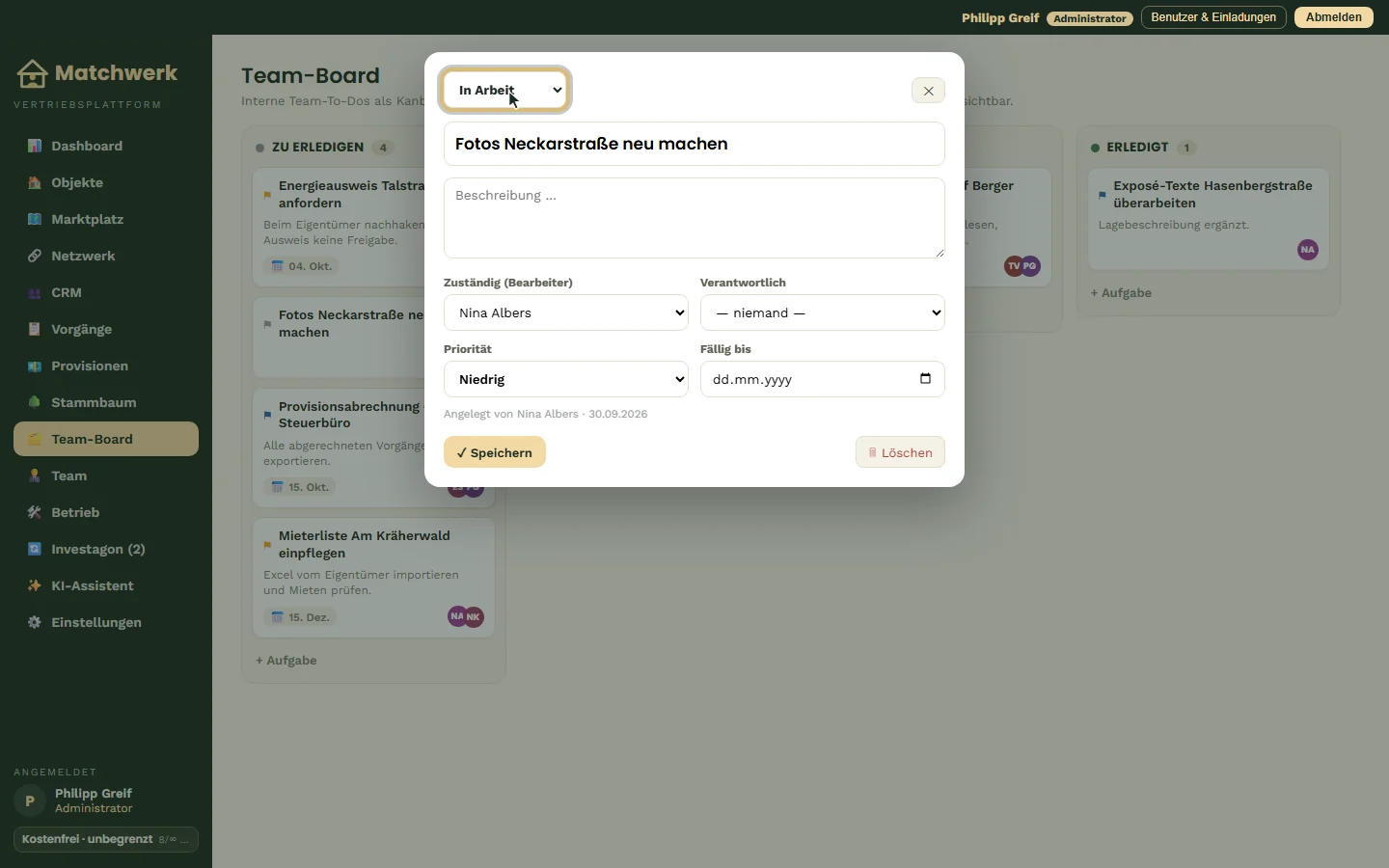This screenshot has width=1389, height=868.
Task: Close the task dialog
Action: [928, 91]
